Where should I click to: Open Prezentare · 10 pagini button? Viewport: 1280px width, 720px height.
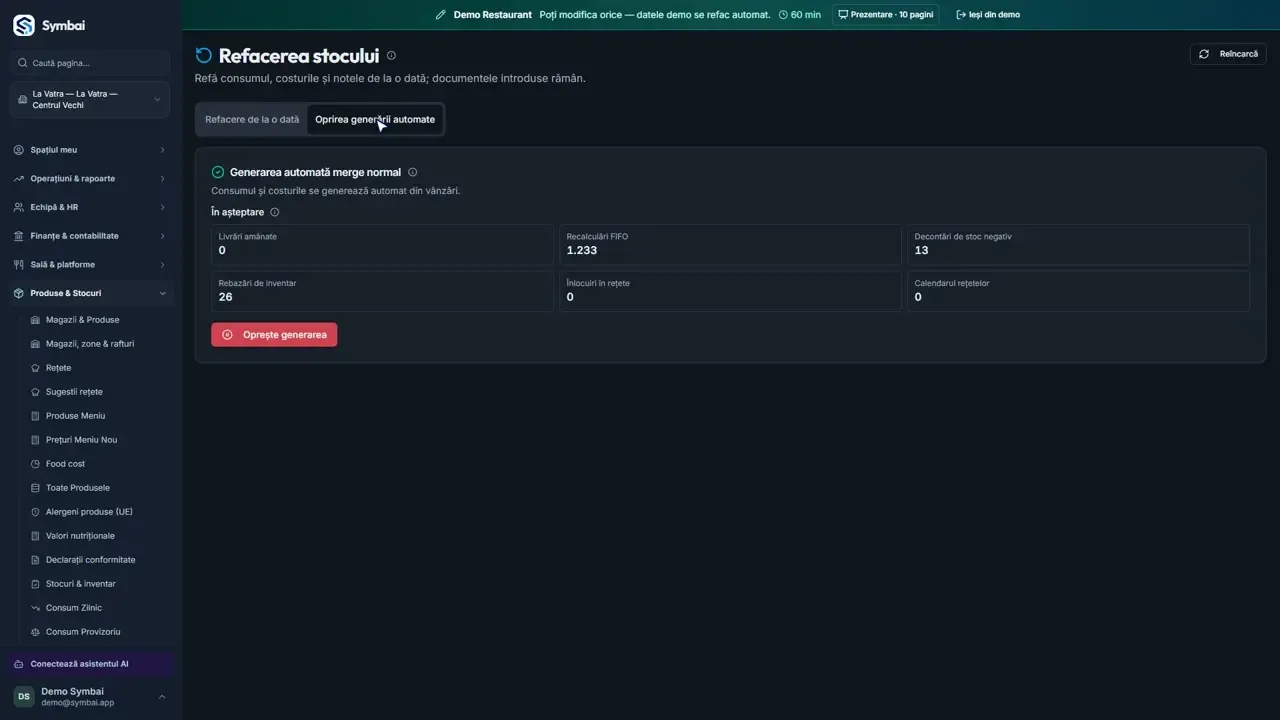885,15
